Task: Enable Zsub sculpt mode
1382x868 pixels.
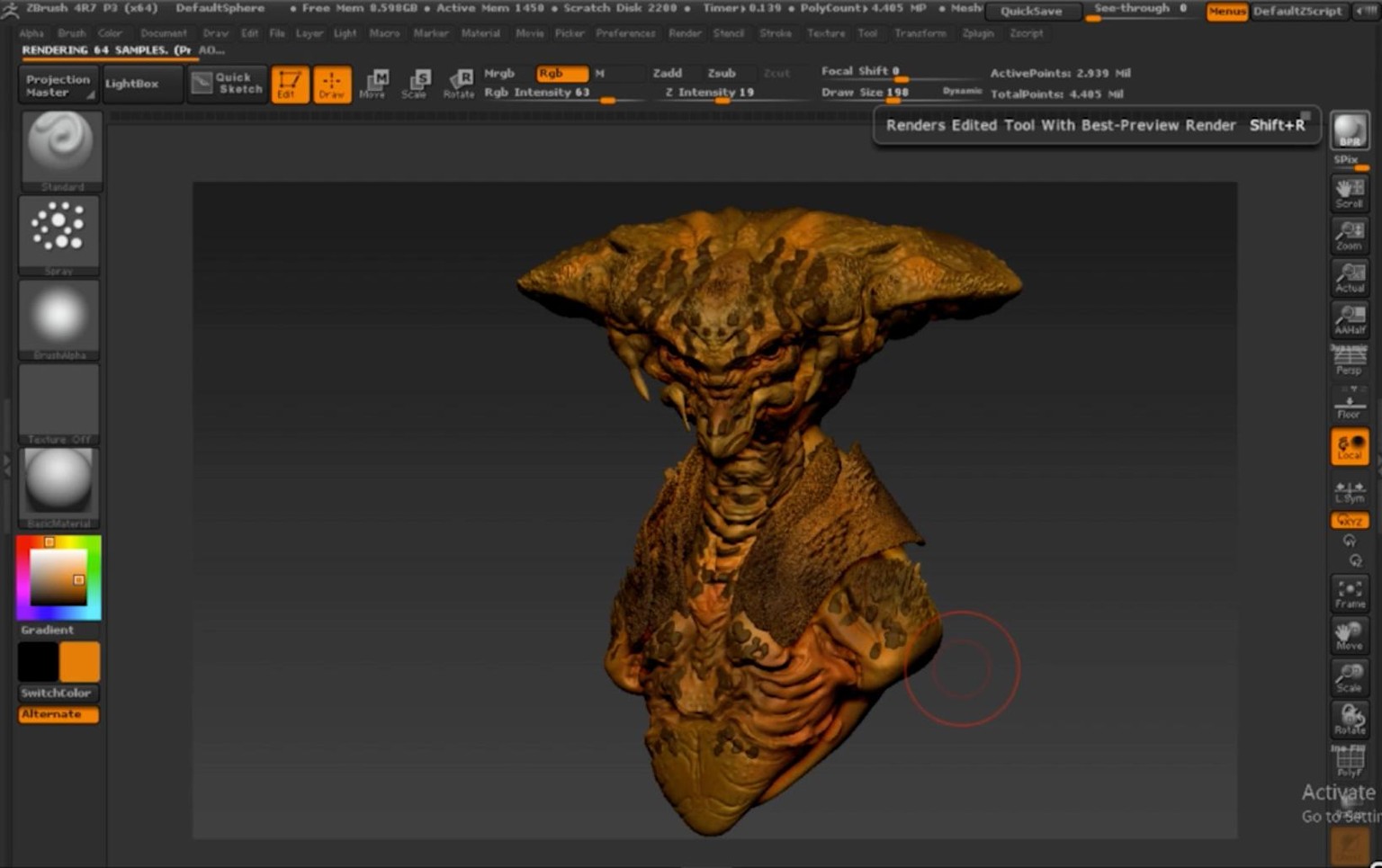Action: click(722, 73)
